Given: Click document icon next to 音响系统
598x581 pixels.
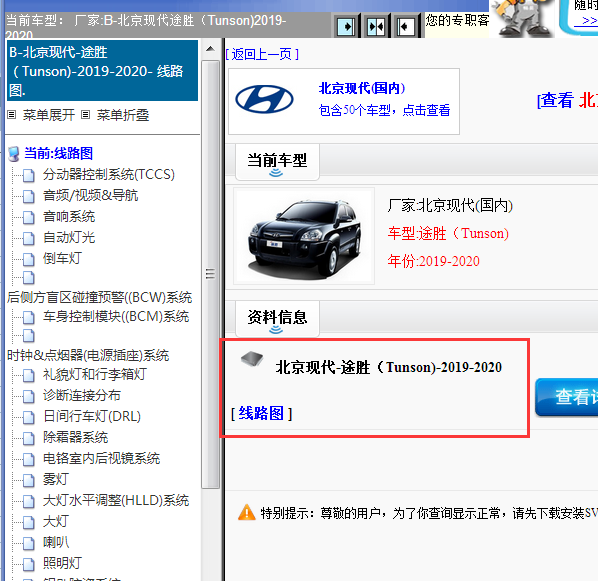Looking at the screenshot, I should pyautogui.click(x=29, y=217).
